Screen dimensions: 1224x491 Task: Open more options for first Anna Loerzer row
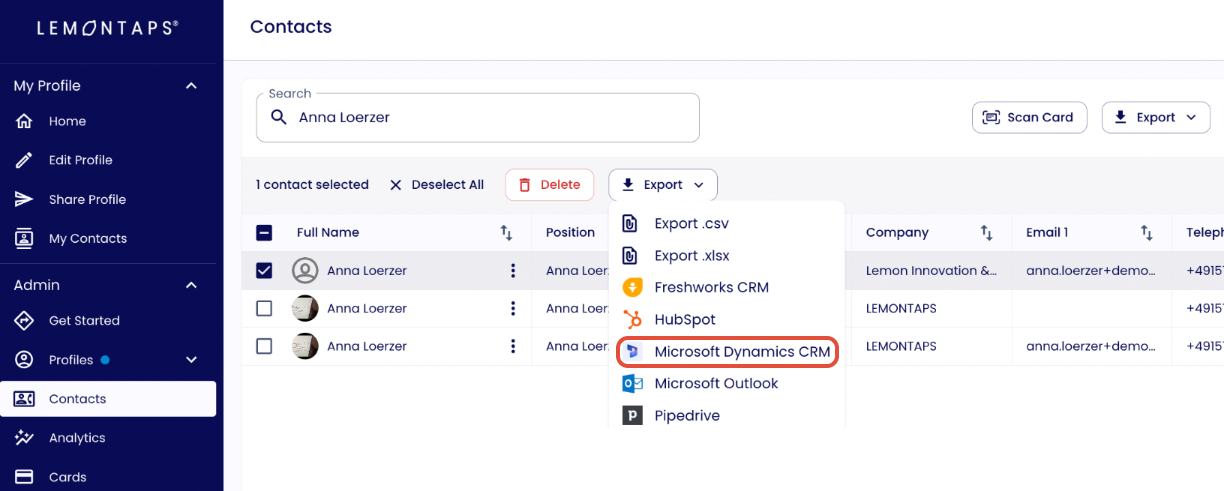coord(513,271)
